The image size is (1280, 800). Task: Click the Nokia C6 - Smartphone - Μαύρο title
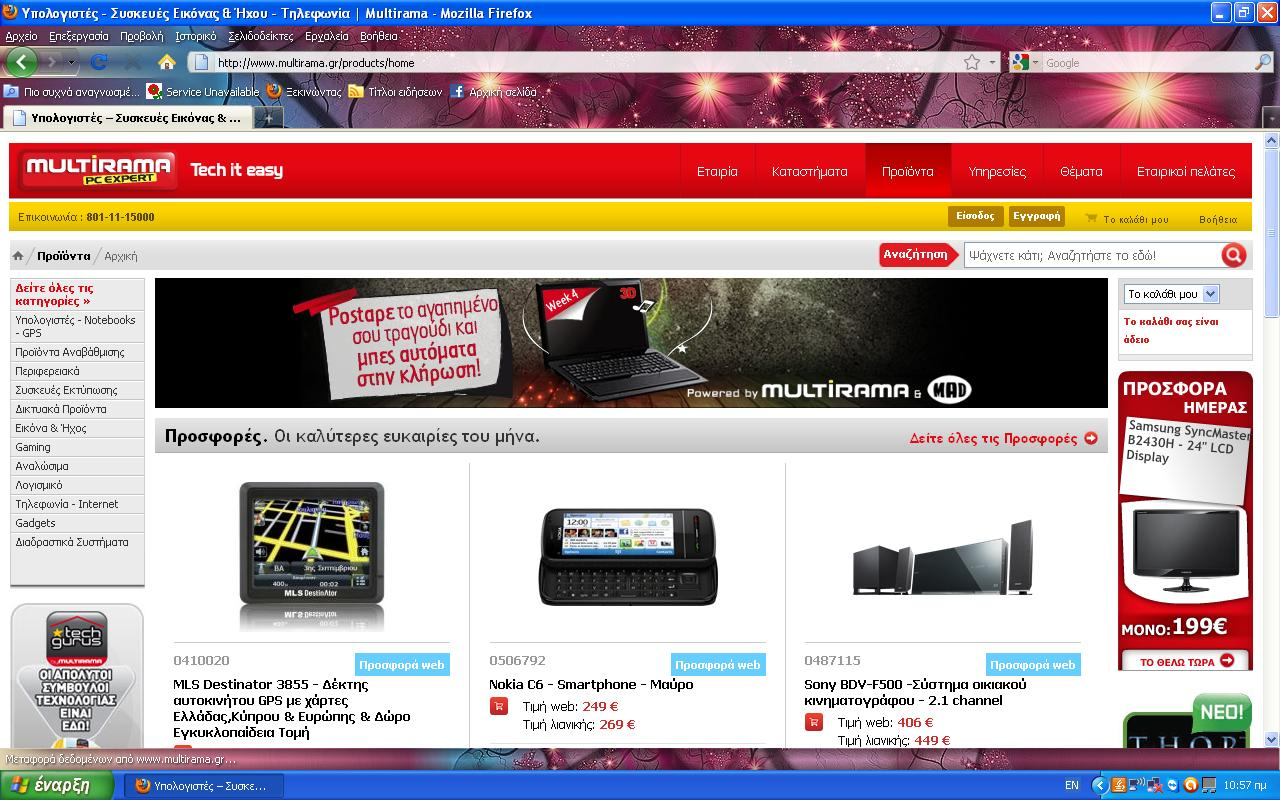(x=591, y=684)
